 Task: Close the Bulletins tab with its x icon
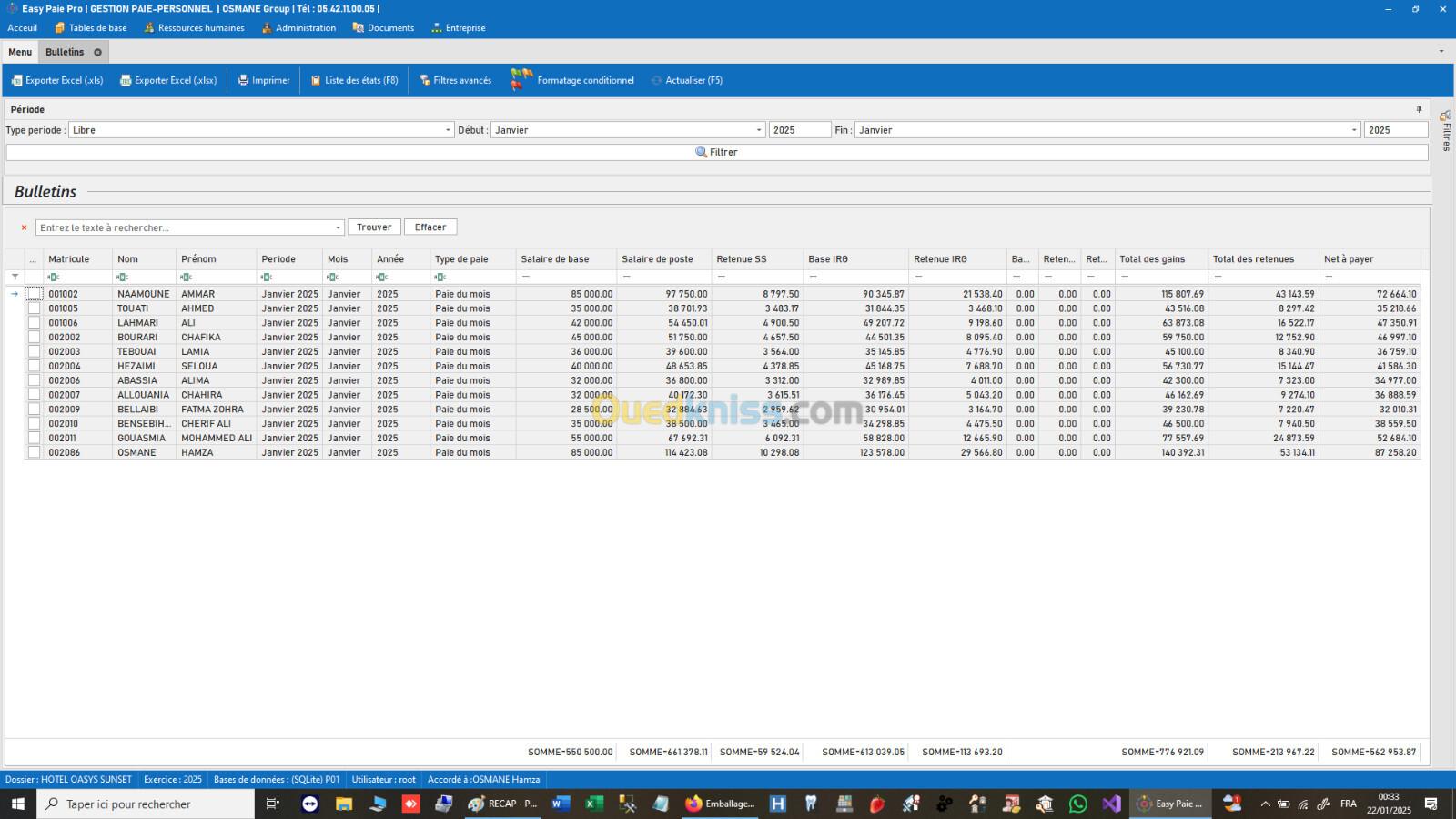[98, 53]
